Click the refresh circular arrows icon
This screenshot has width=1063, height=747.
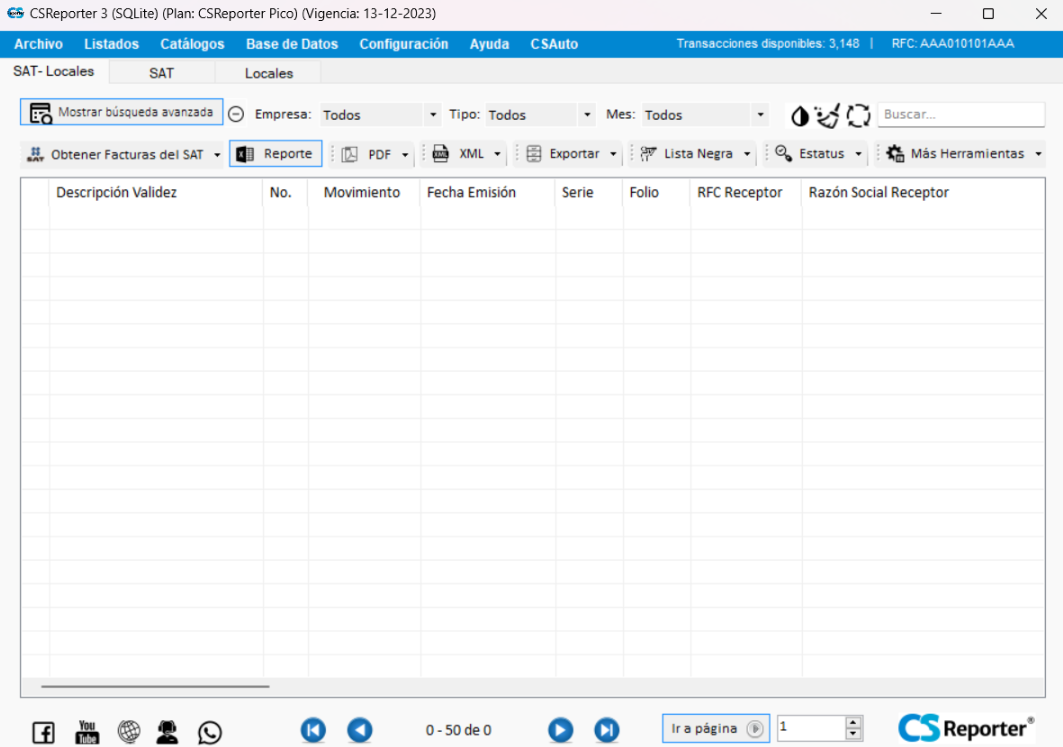click(858, 115)
